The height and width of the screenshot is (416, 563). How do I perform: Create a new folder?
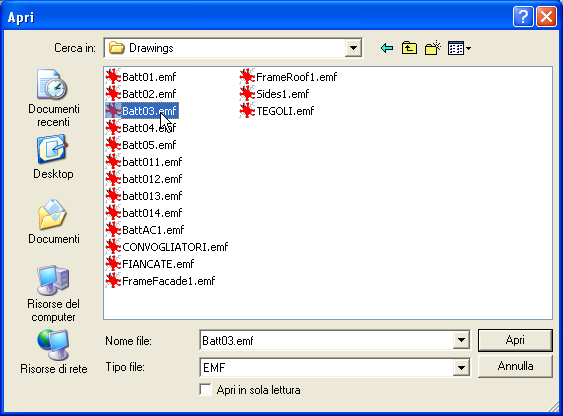433,48
